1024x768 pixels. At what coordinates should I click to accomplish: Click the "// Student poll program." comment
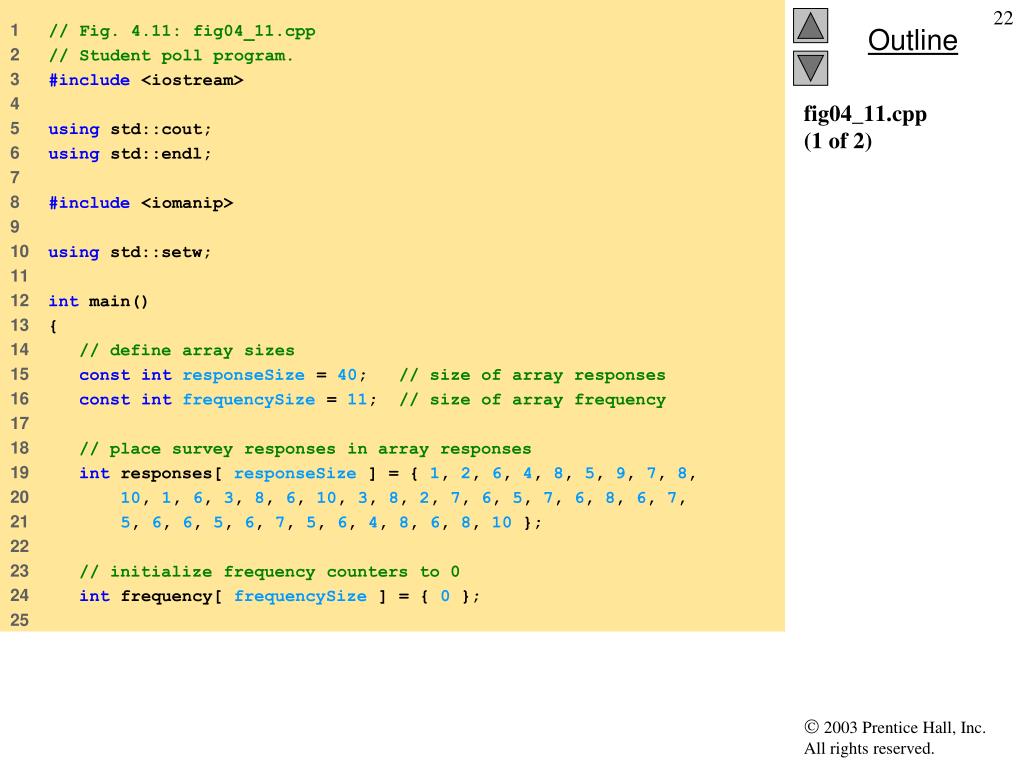click(171, 56)
